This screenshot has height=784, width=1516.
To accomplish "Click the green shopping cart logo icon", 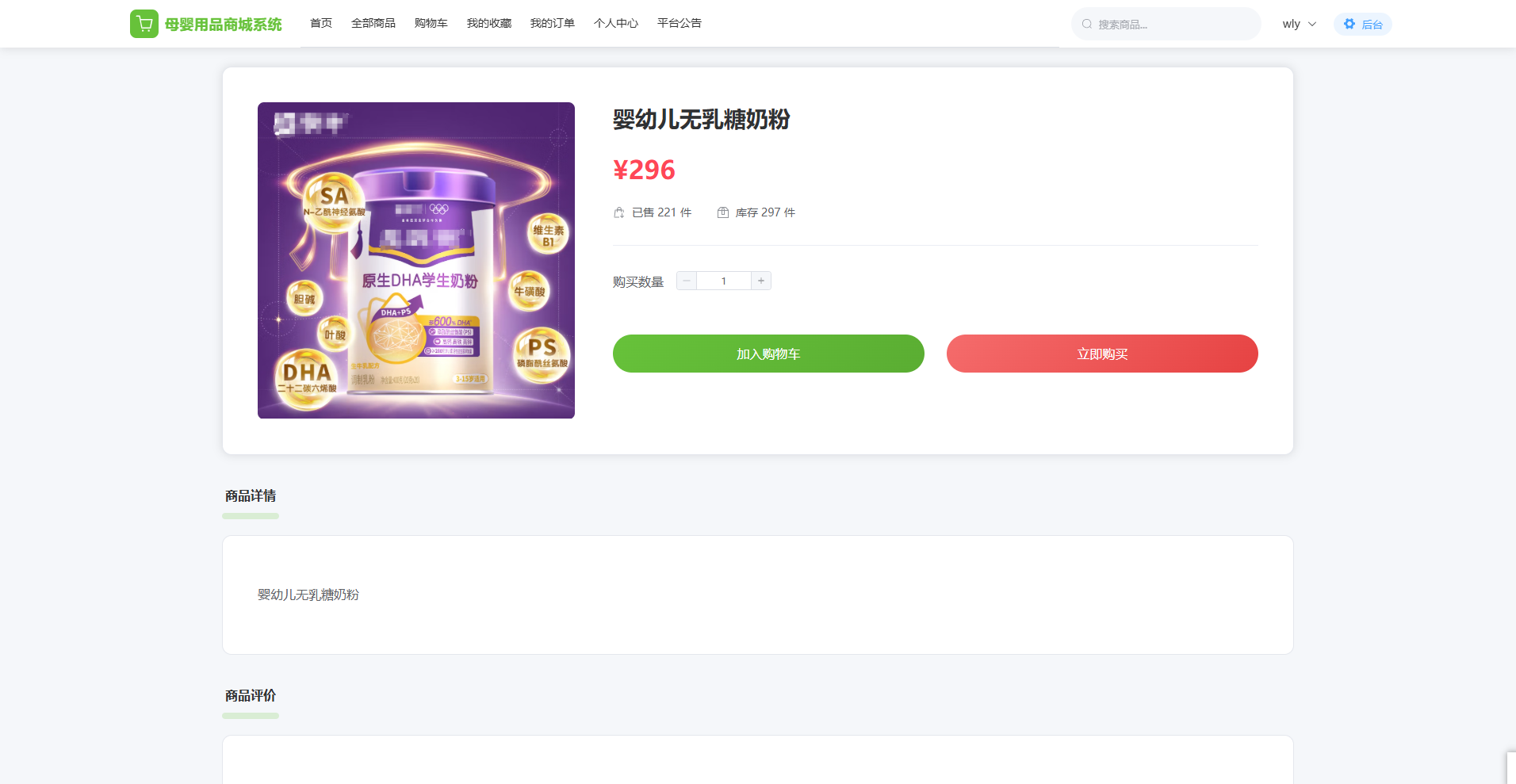I will click(x=144, y=24).
